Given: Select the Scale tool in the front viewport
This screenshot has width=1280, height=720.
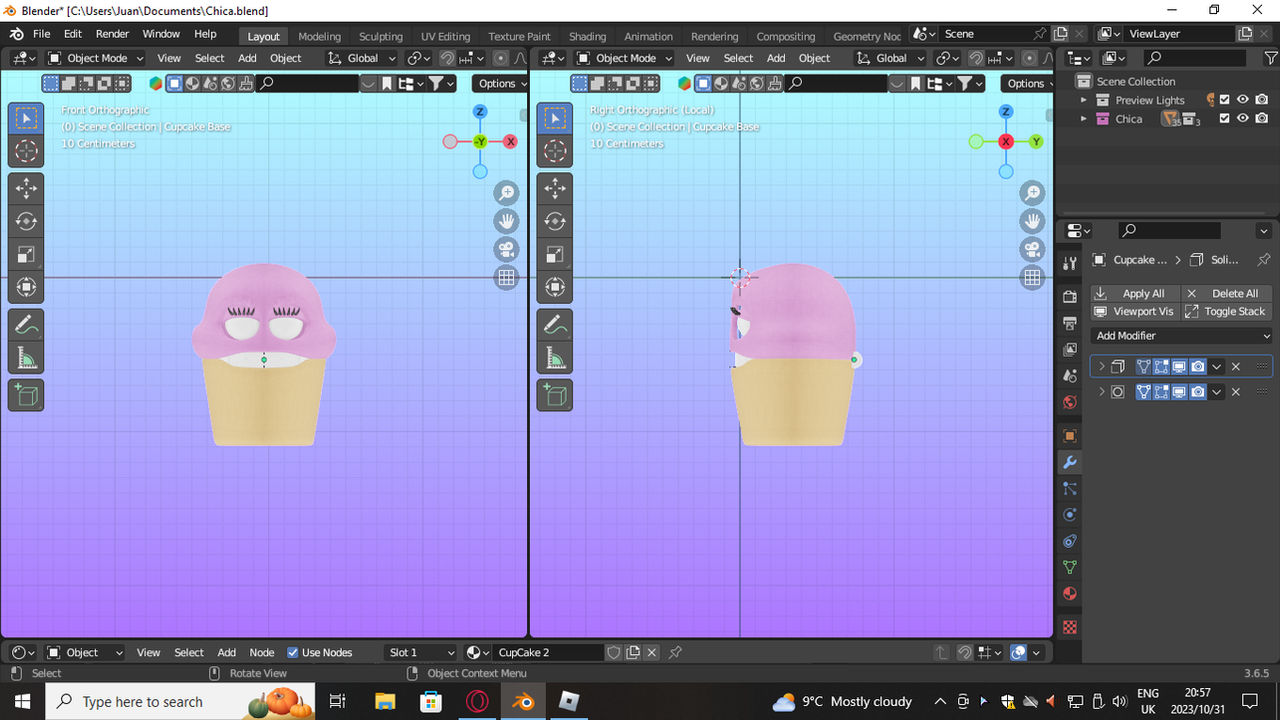Looking at the screenshot, I should 26,255.
